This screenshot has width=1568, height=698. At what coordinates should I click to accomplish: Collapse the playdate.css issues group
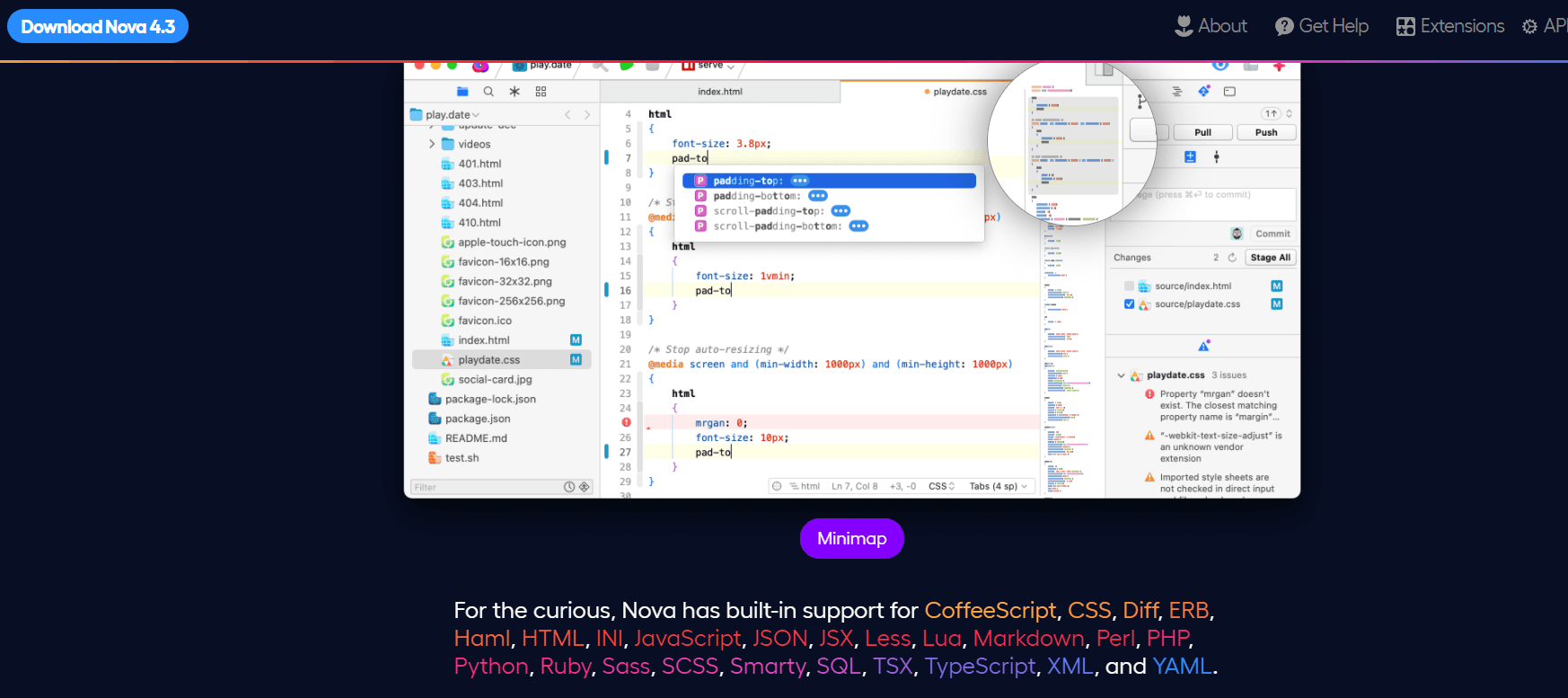[x=1121, y=376]
